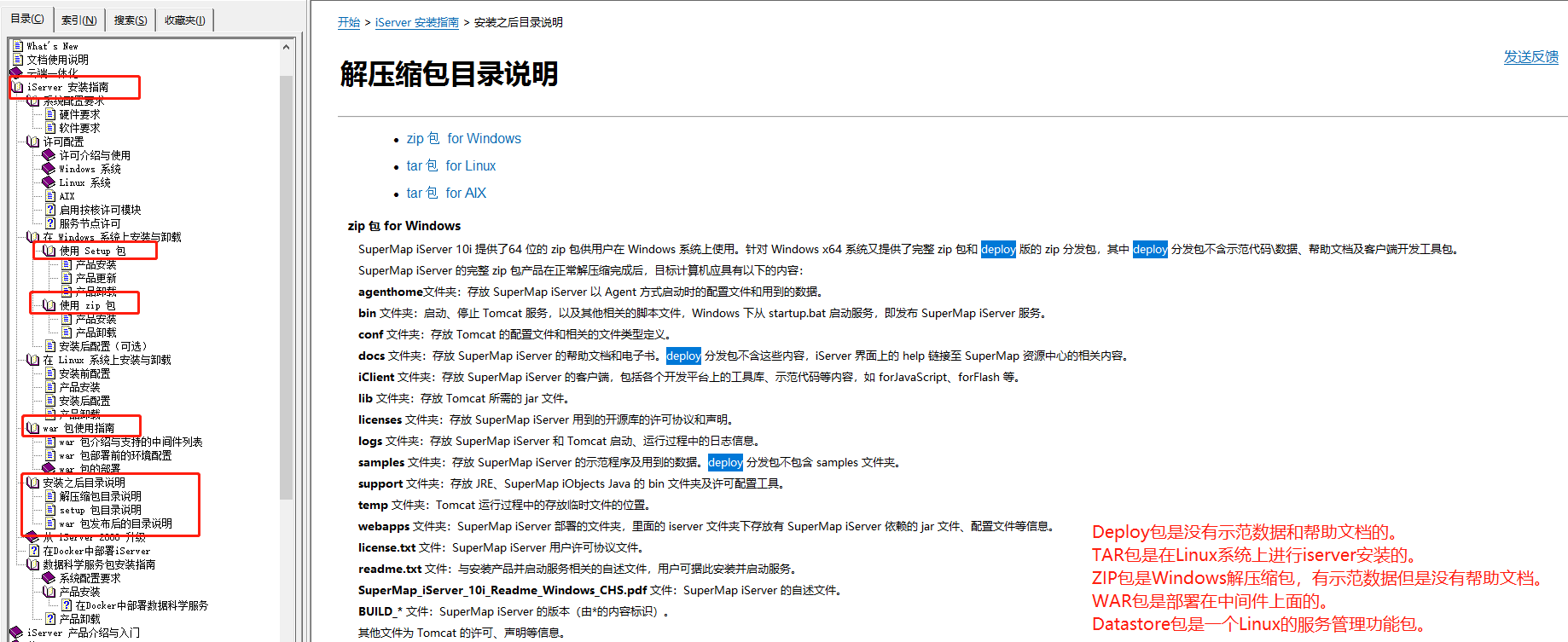Click the open book icon of 数据科学服务包安装指南
The image size is (1568, 642).
tap(34, 564)
